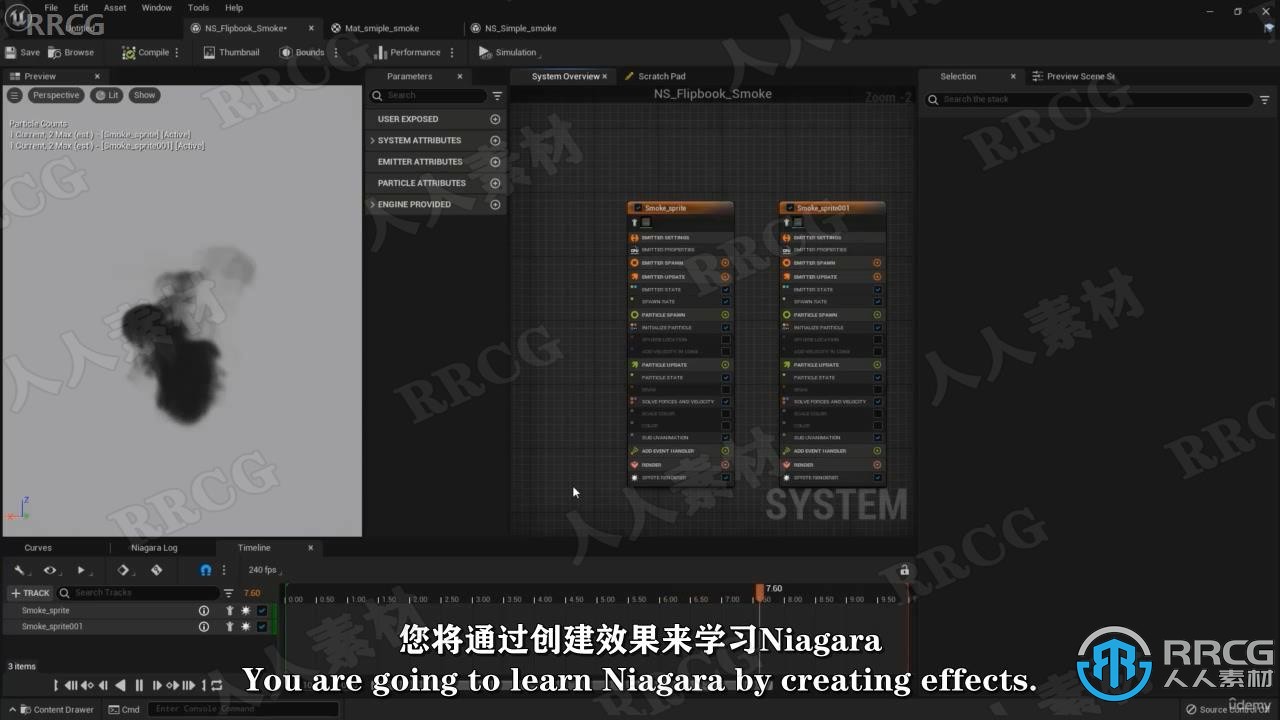Add module to Smoke_sprite001 Particle Update

click(x=877, y=365)
